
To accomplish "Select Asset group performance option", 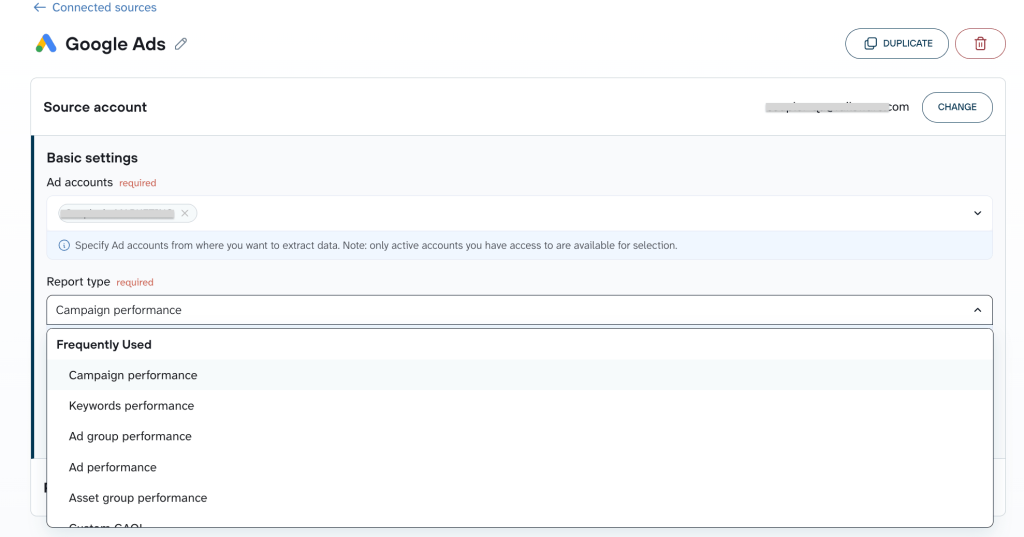I will (520, 498).
